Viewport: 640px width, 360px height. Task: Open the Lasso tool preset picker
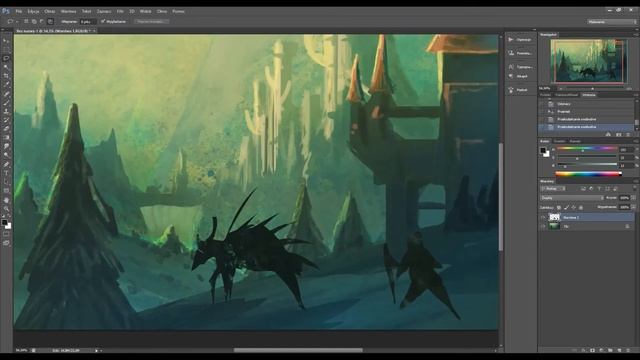(12, 21)
